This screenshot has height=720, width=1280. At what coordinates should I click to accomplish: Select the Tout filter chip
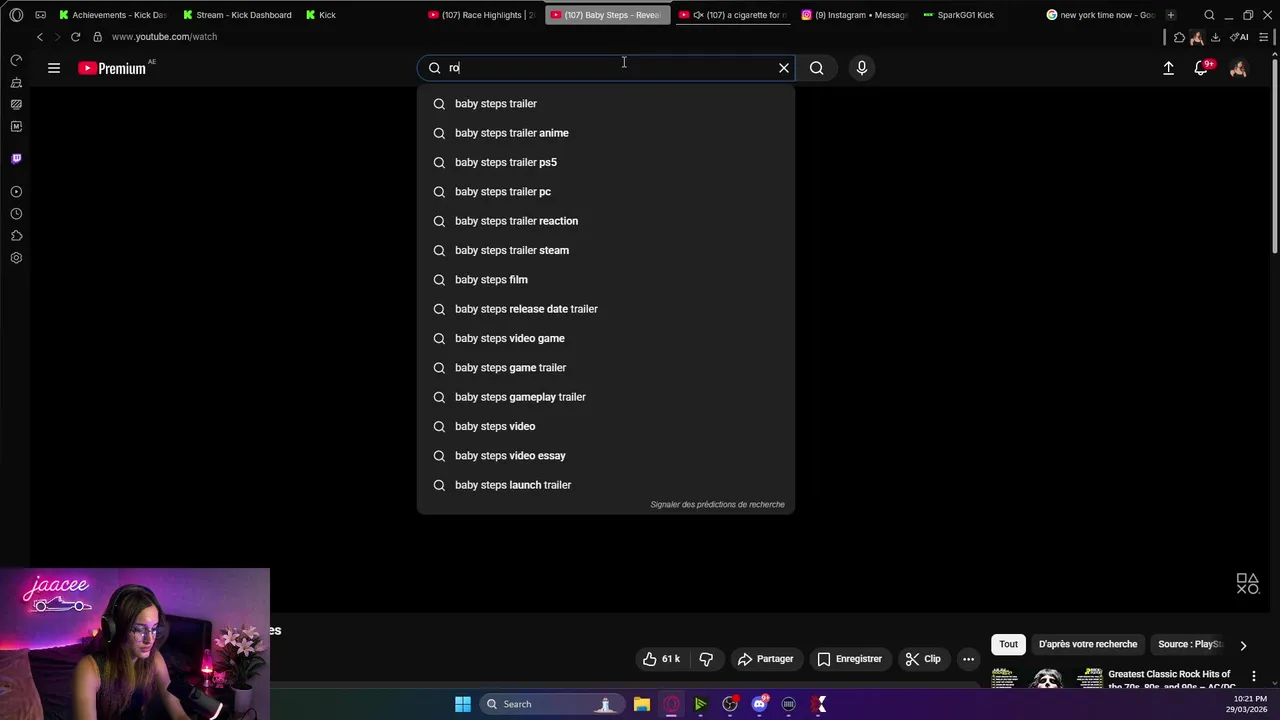(1008, 645)
